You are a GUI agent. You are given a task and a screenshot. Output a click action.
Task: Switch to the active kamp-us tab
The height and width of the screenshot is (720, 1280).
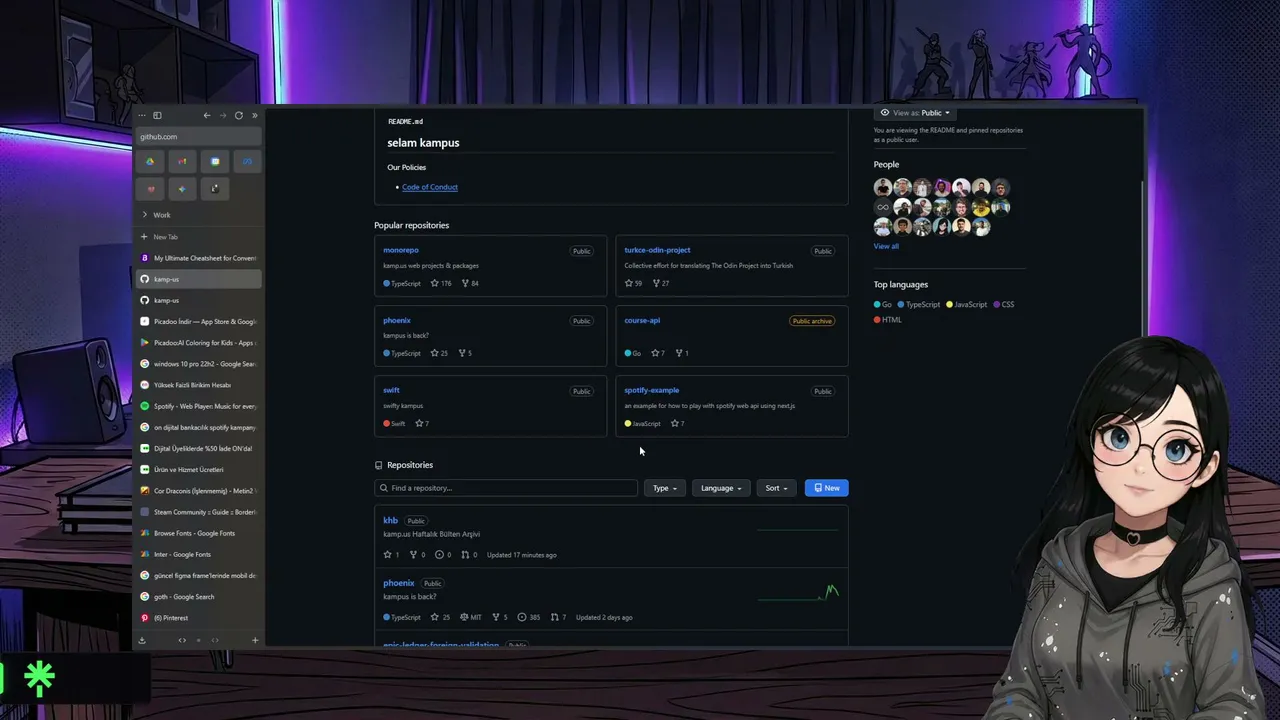tap(198, 279)
